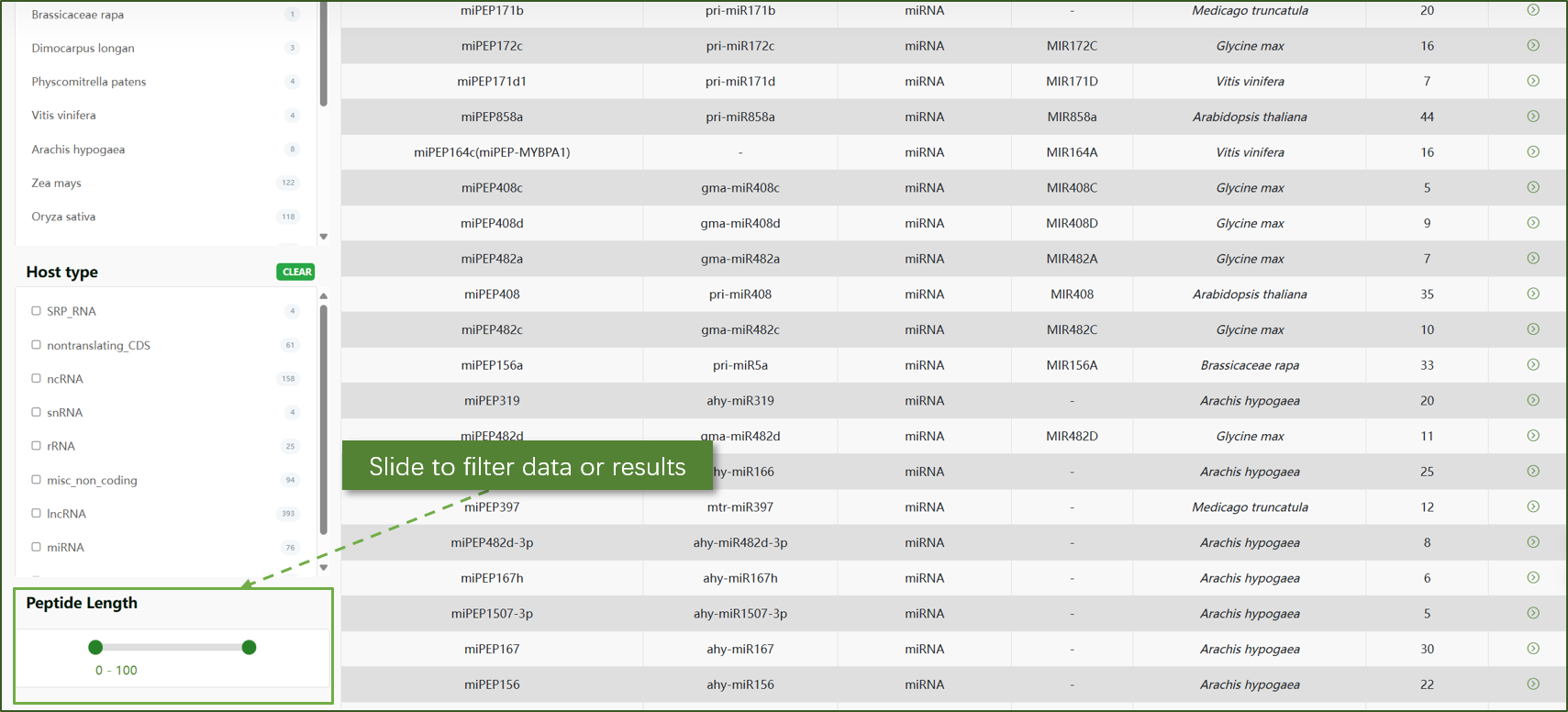The image size is (1568, 712).
Task: Open details arrow icon for miPEP858a row
Action: pos(1532,117)
